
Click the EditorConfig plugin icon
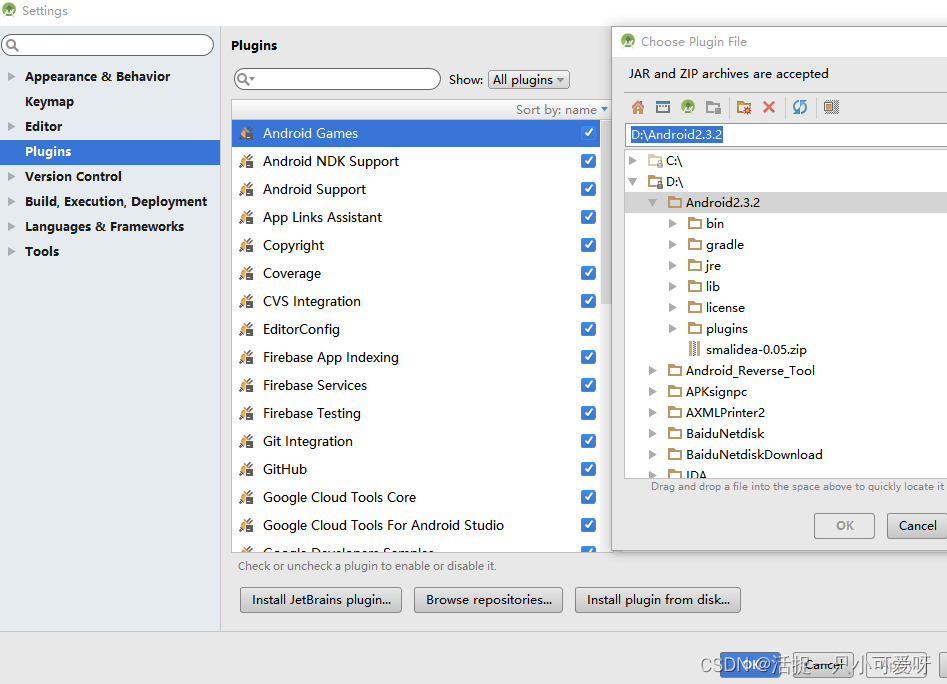(246, 329)
